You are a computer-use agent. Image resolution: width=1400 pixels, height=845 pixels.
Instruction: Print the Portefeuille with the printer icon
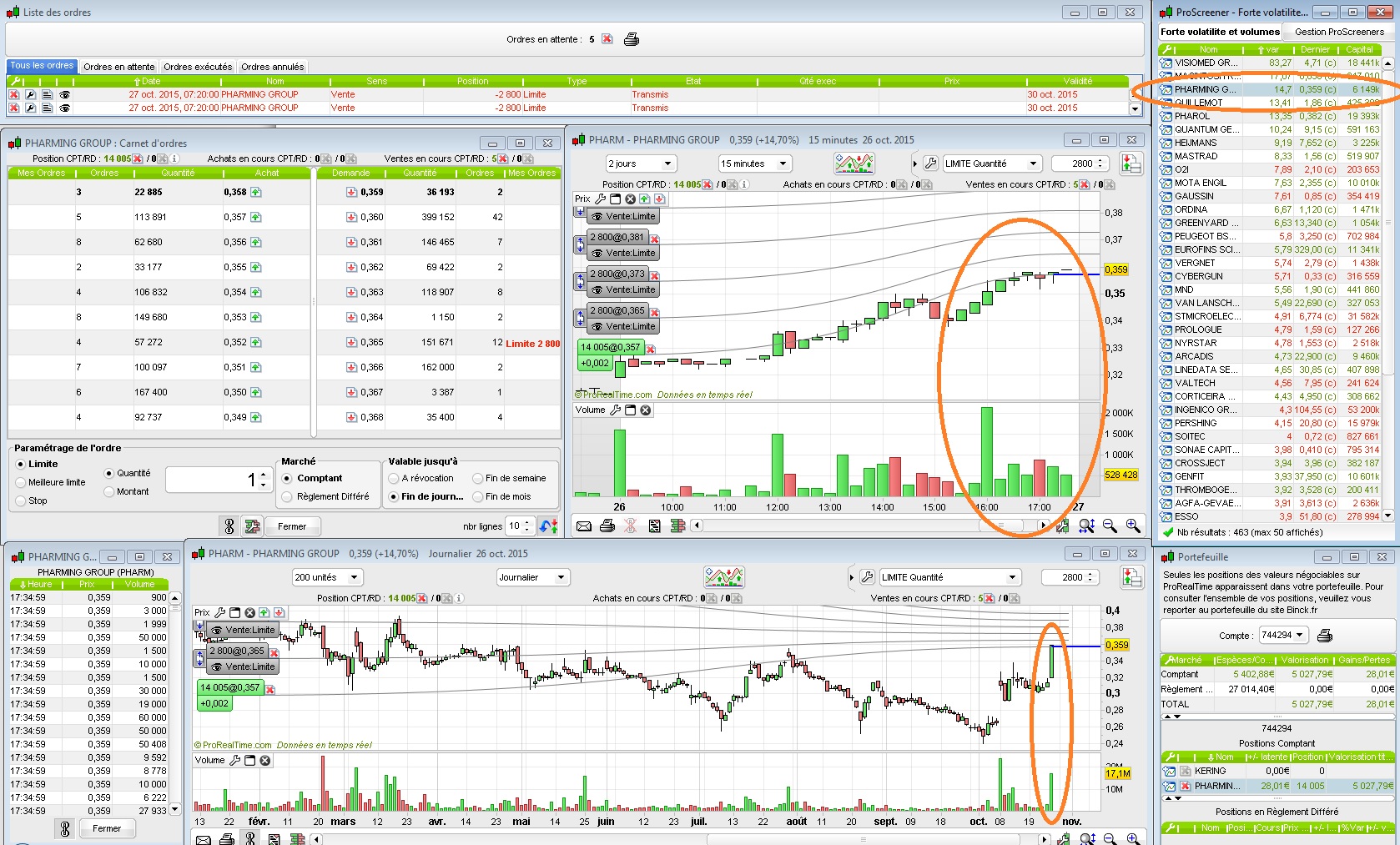(1324, 636)
